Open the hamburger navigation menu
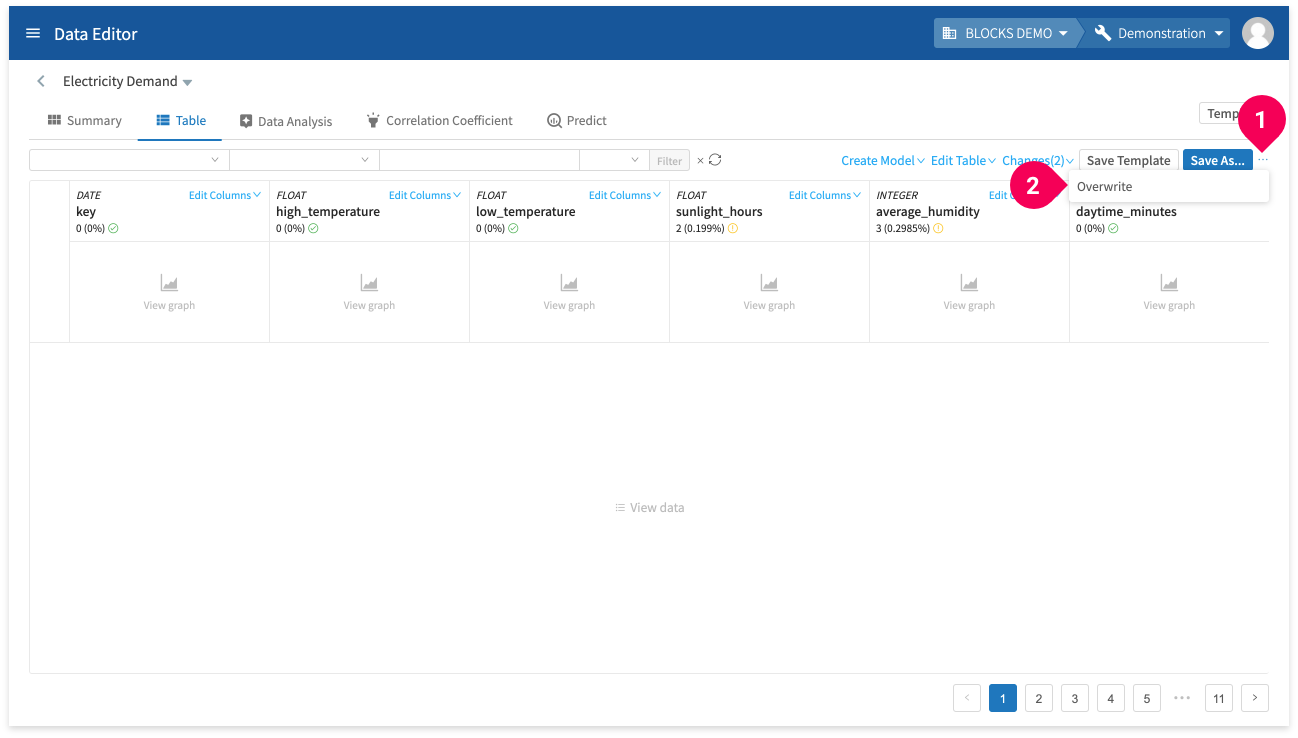1298x738 pixels. [x=33, y=33]
